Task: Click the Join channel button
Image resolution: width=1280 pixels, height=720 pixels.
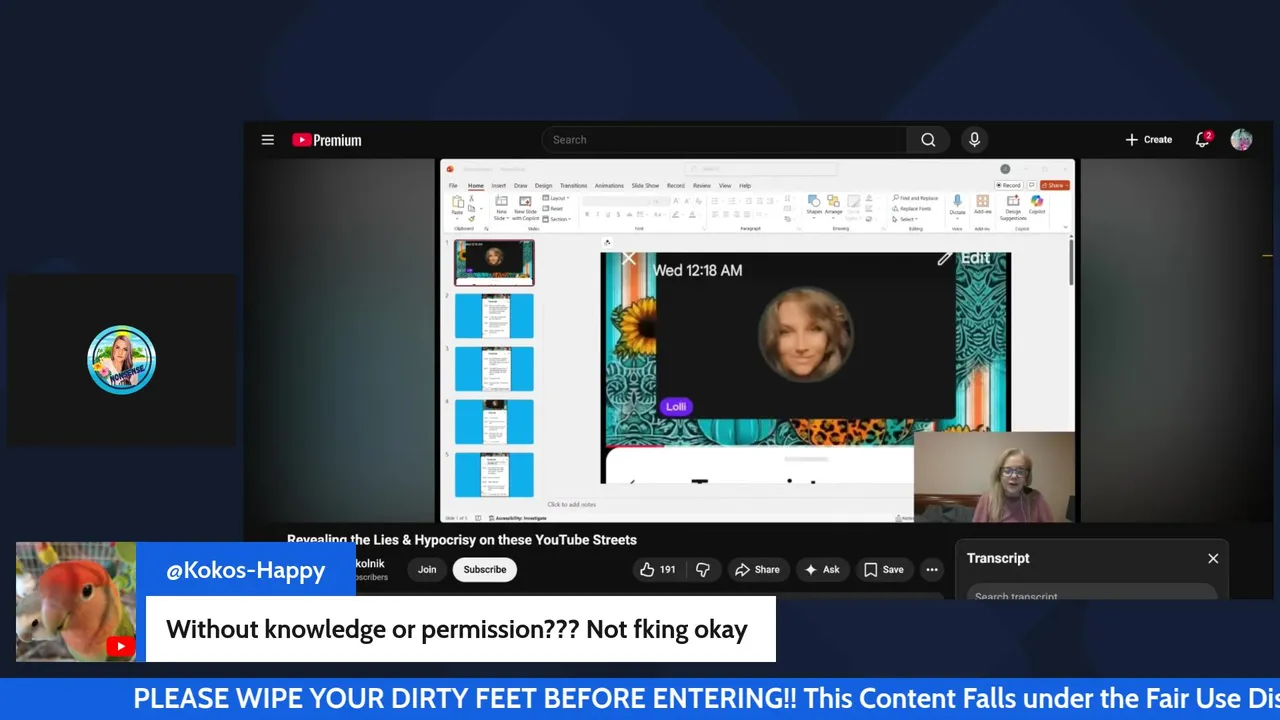Action: coord(427,570)
